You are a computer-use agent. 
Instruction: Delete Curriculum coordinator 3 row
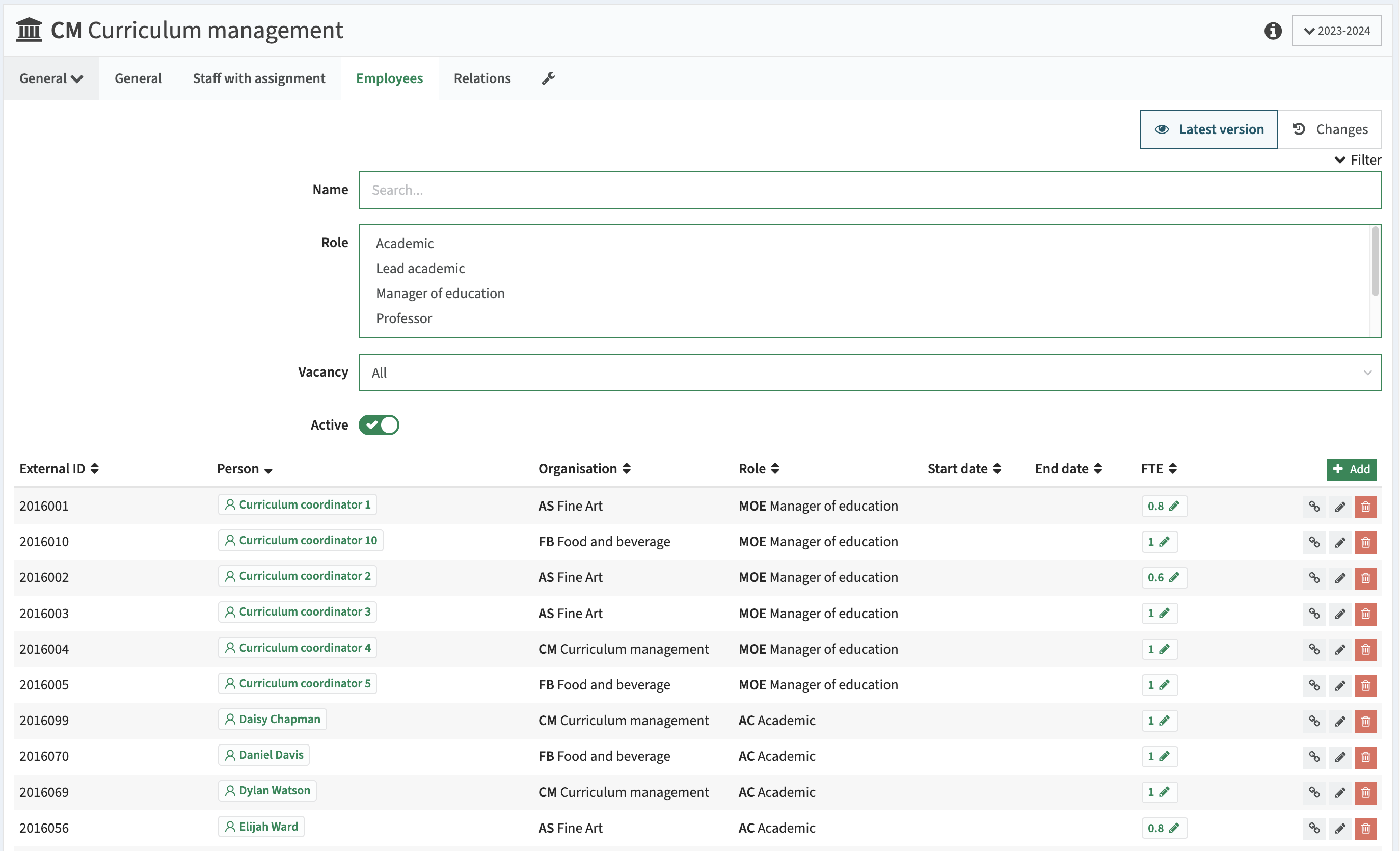1365,614
